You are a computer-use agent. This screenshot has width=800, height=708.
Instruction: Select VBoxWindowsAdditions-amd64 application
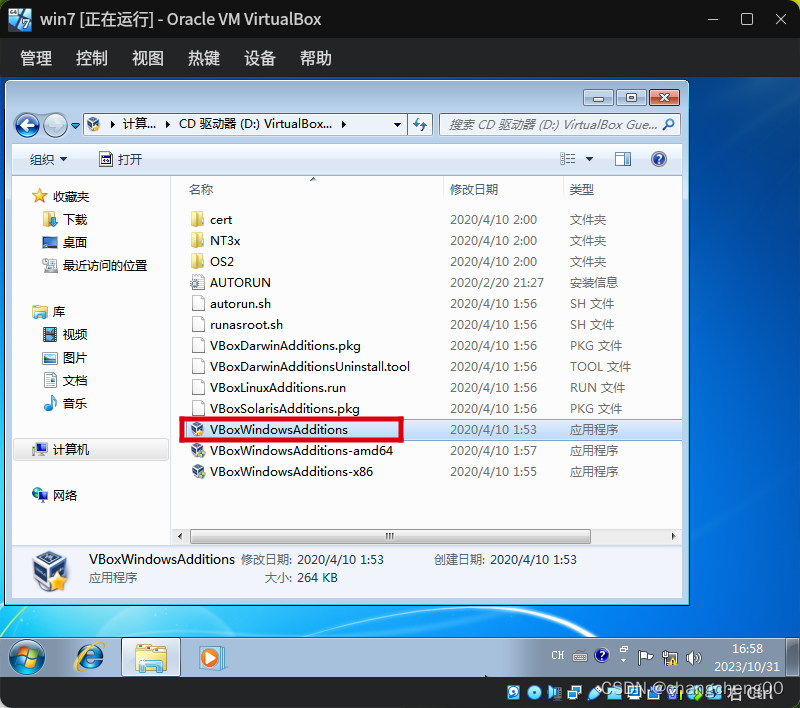click(301, 450)
